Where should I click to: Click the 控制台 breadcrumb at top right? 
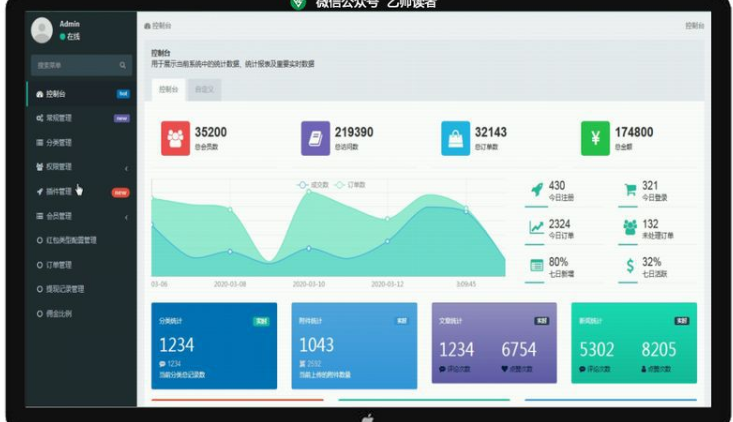coord(695,26)
